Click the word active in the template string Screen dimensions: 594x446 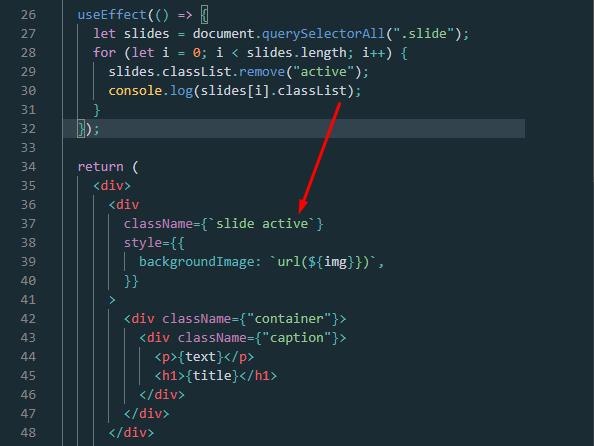pyautogui.click(x=285, y=224)
